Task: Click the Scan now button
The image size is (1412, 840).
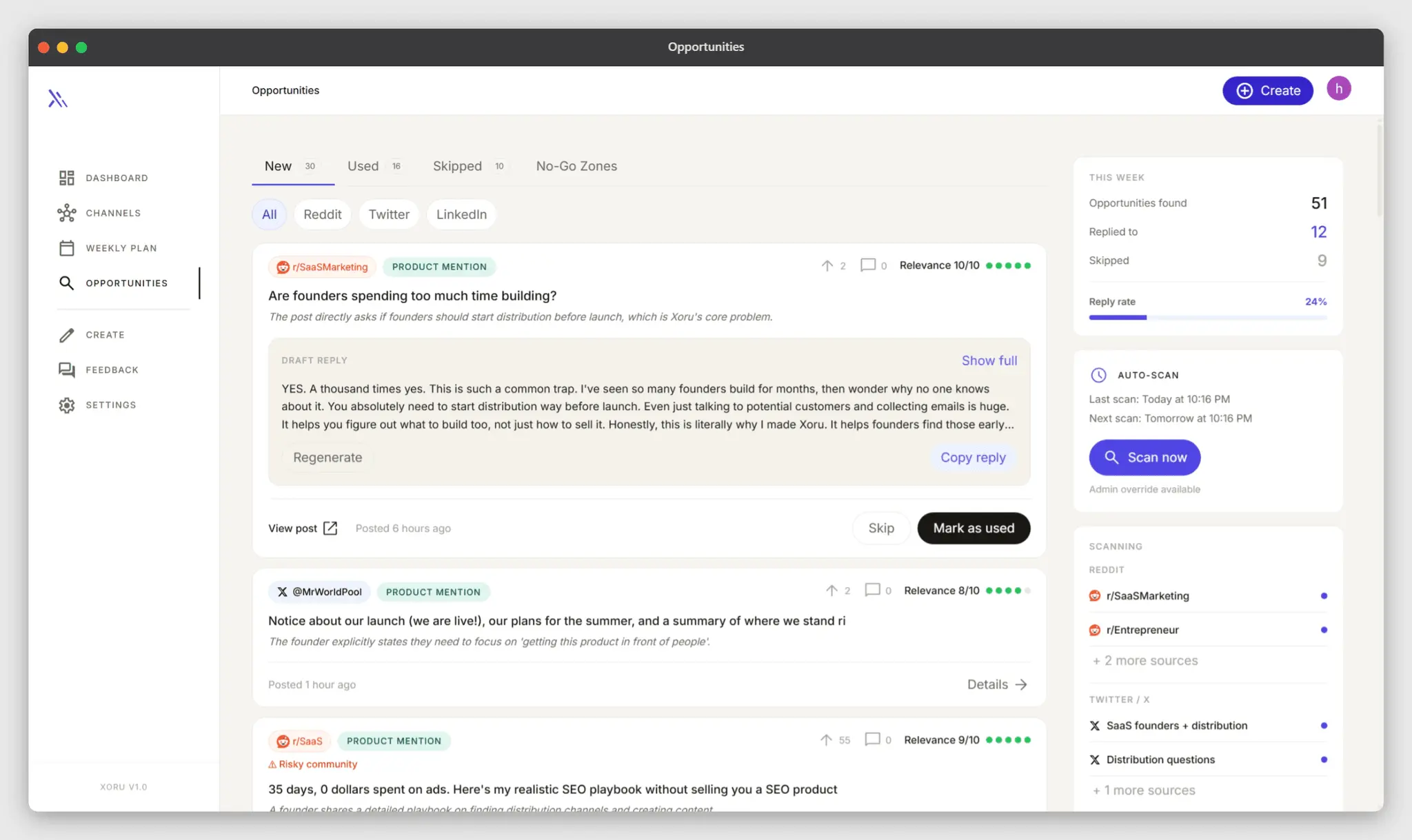Action: click(1144, 458)
